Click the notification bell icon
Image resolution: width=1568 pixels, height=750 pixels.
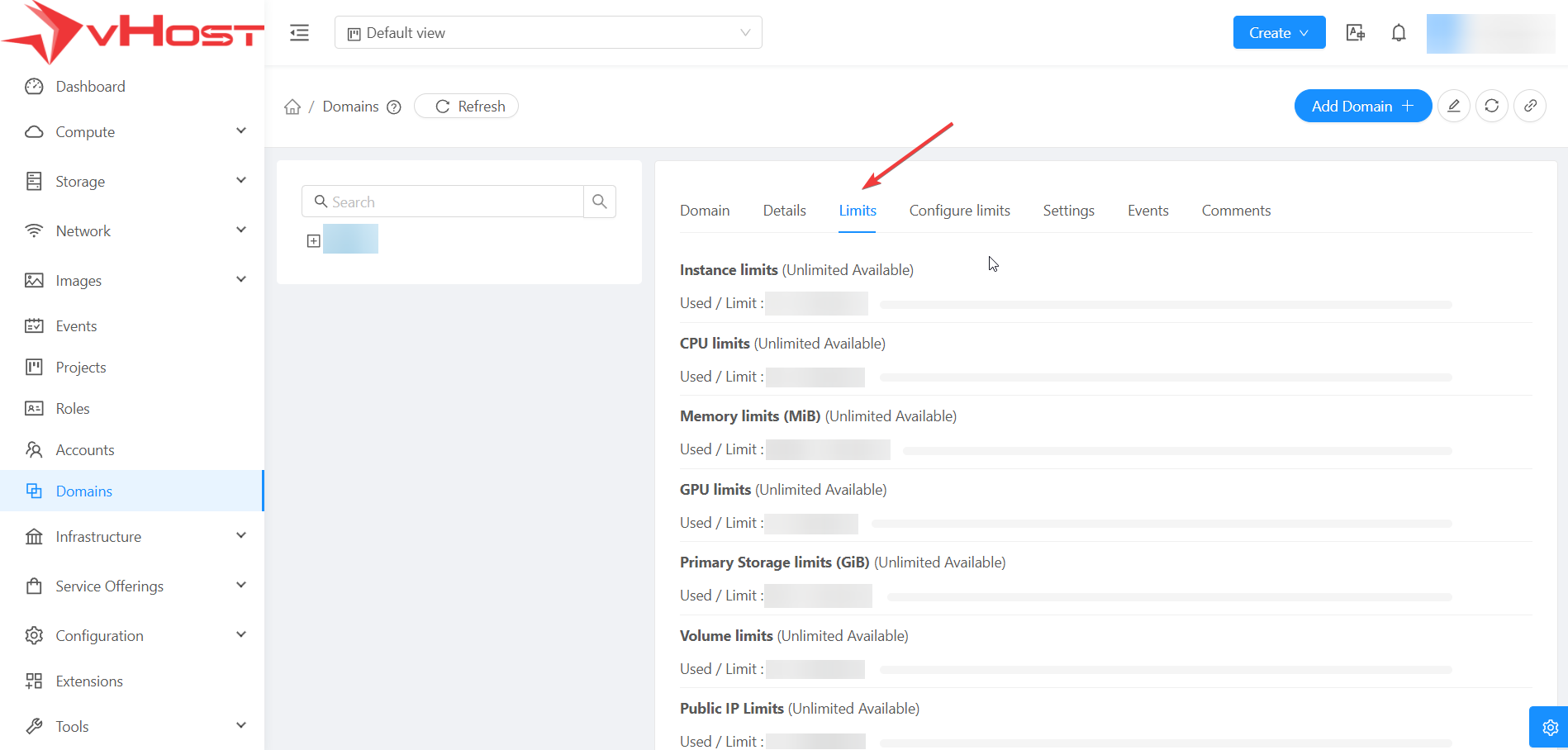click(1398, 33)
